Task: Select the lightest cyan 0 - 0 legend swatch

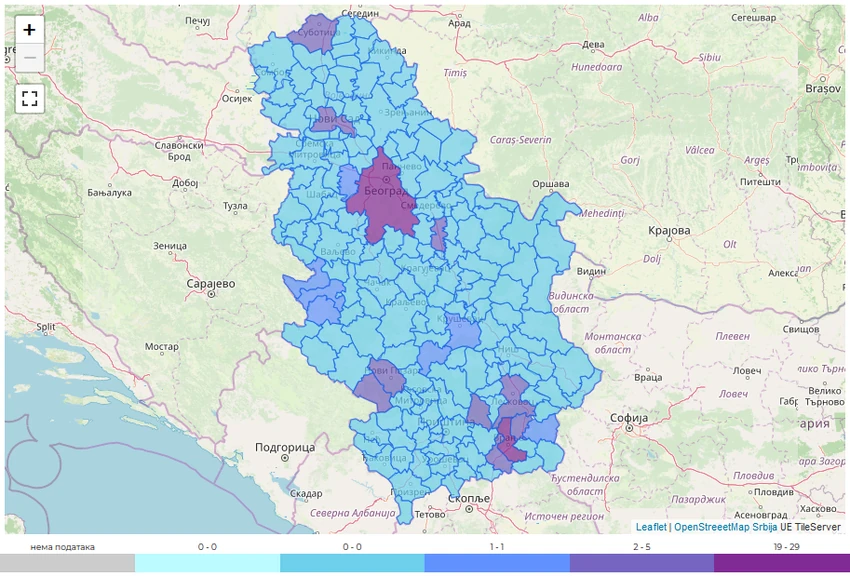Action: (208, 563)
